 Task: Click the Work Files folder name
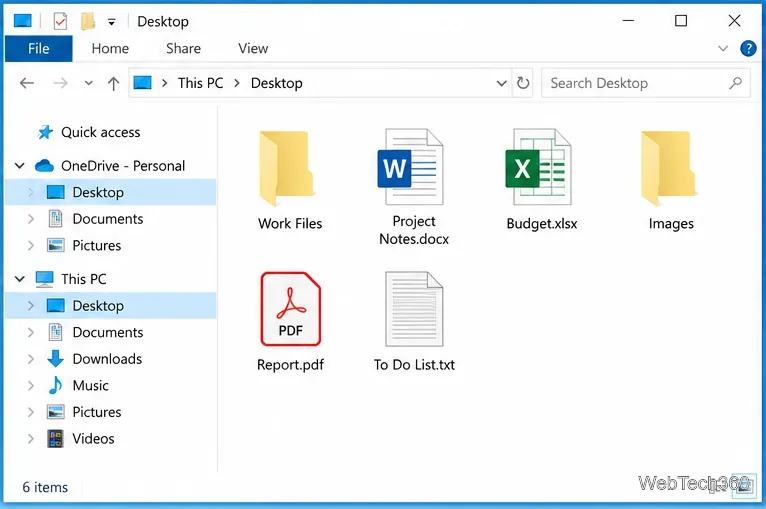coord(290,223)
